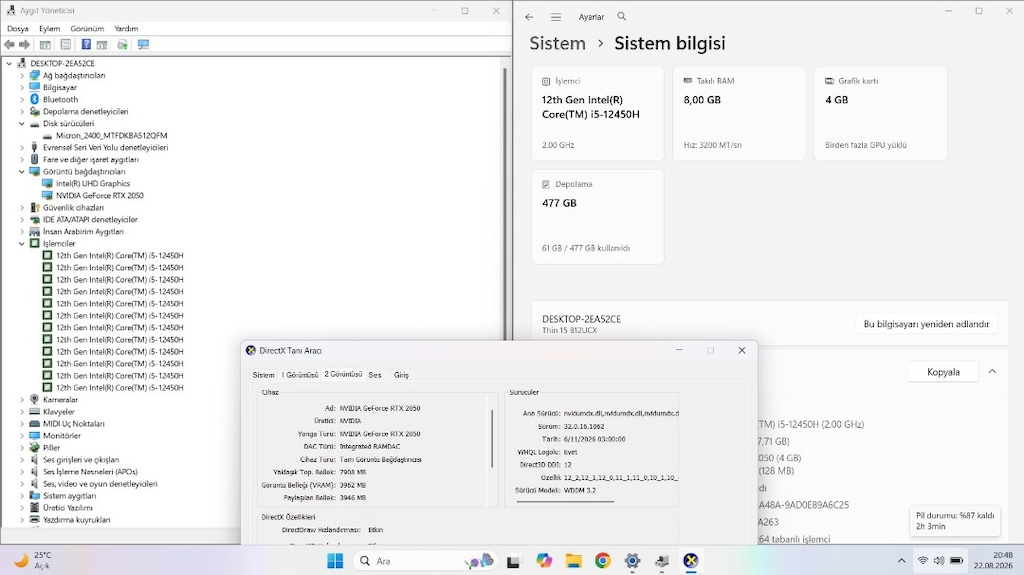
Task: Click the scan for hardware changes monitor icon
Action: pyautogui.click(x=143, y=44)
